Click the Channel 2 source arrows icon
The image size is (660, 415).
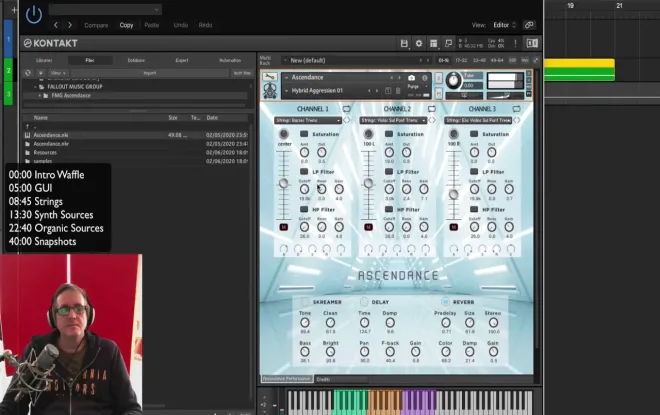(431, 120)
